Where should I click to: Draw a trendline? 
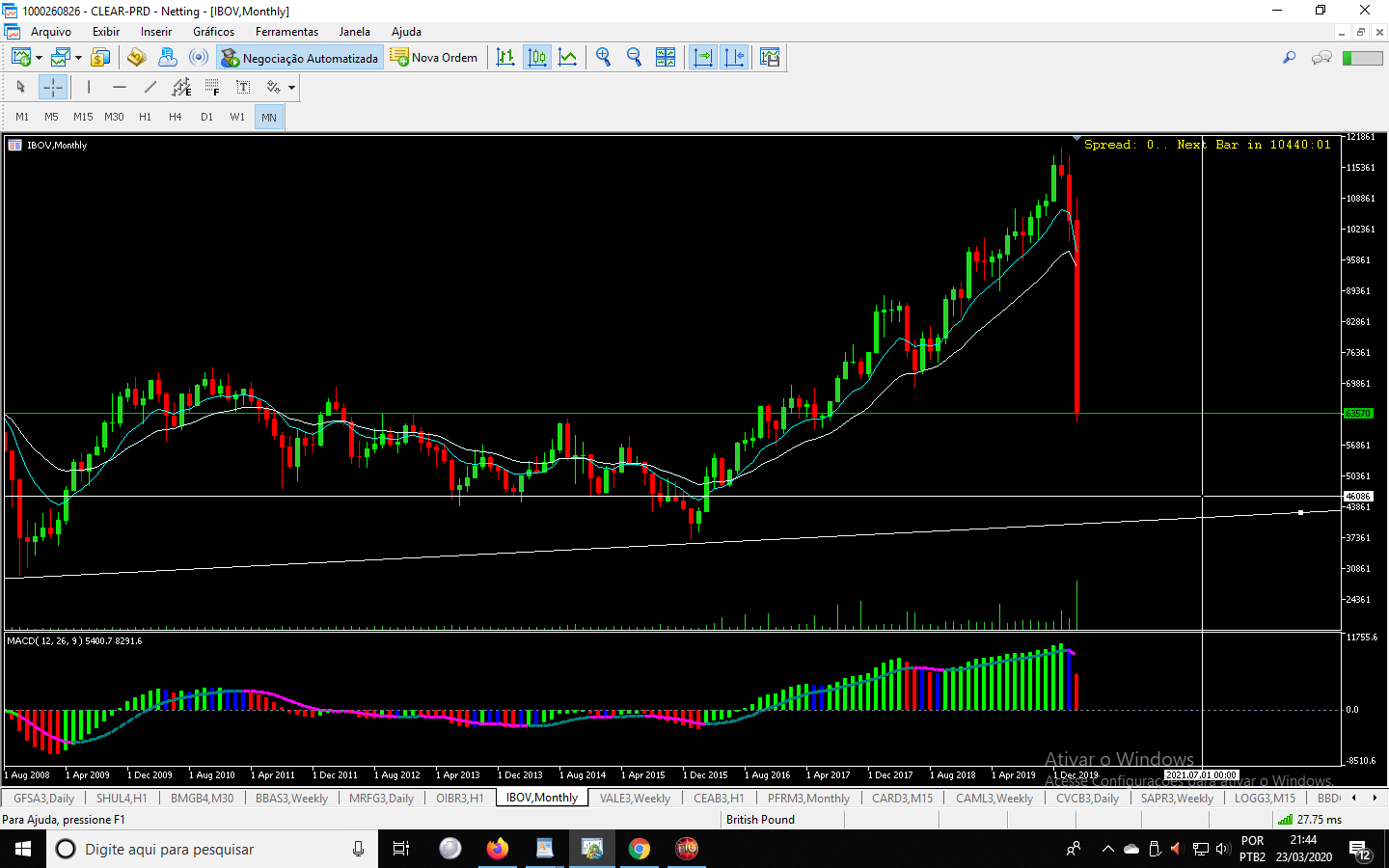[150, 88]
